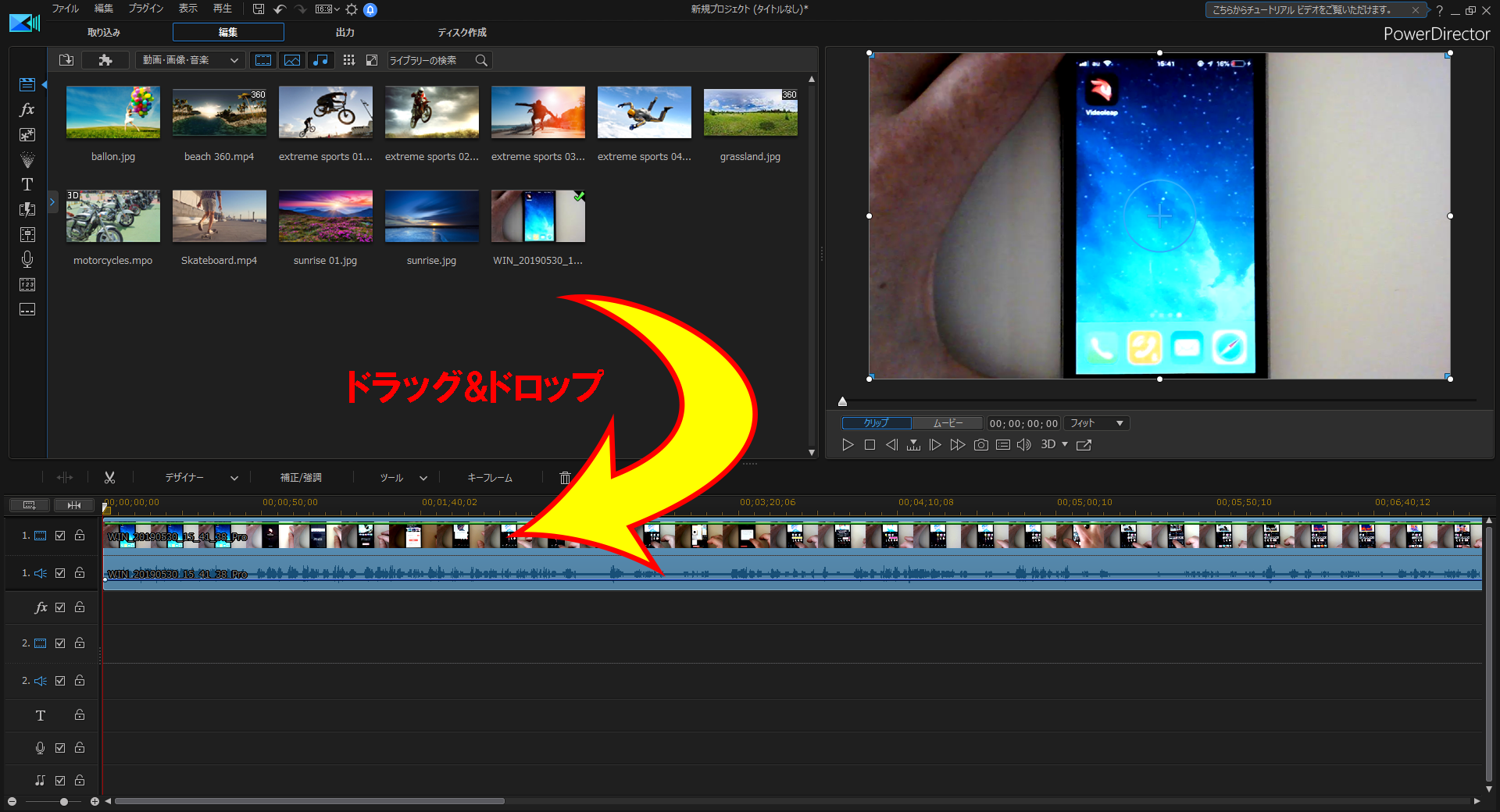This screenshot has height=812, width=1500.
Task: Switch to the 出力 tab
Action: coord(345,32)
